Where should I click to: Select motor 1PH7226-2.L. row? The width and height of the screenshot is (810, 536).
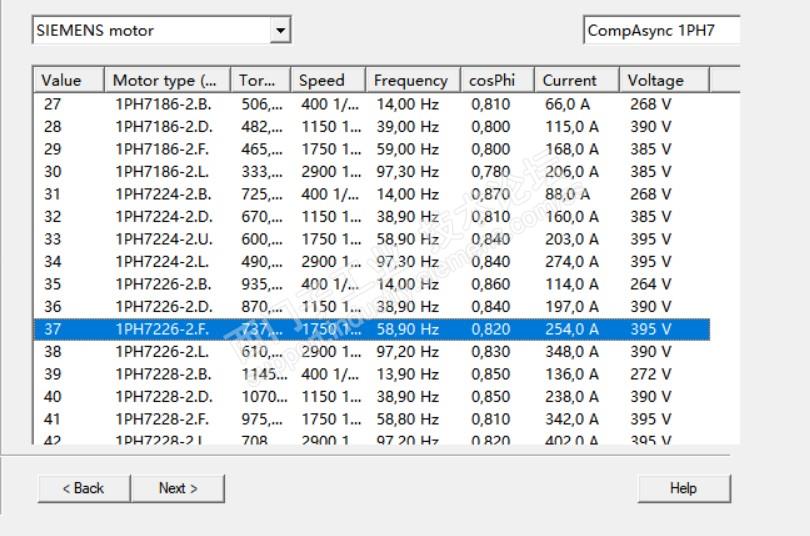(x=372, y=352)
